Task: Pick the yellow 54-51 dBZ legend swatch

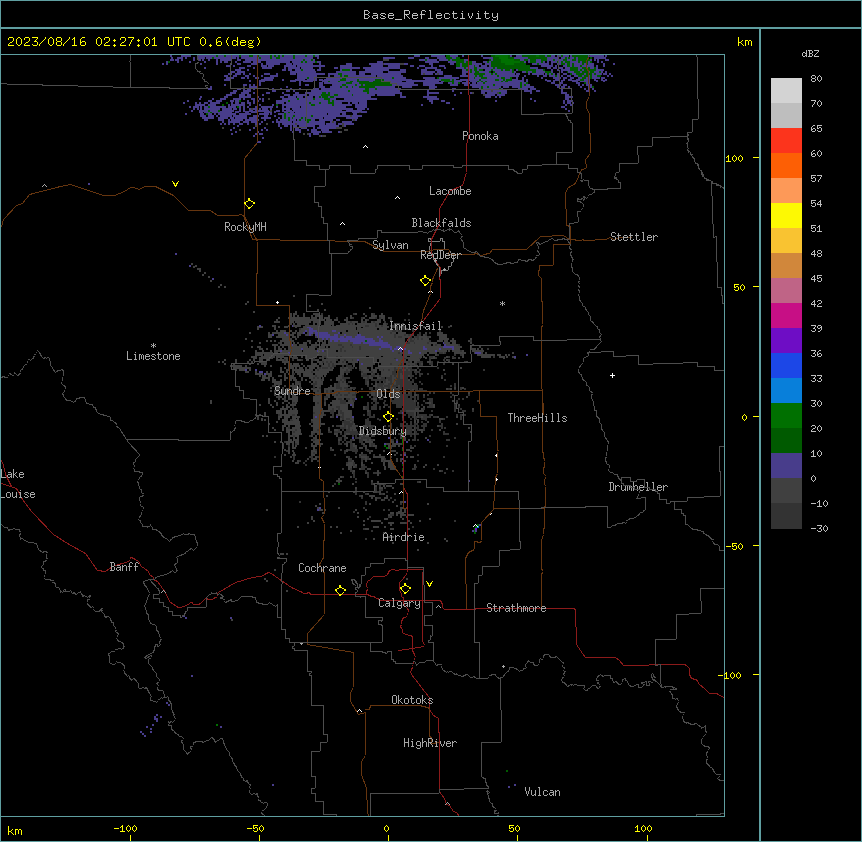Action: 786,215
